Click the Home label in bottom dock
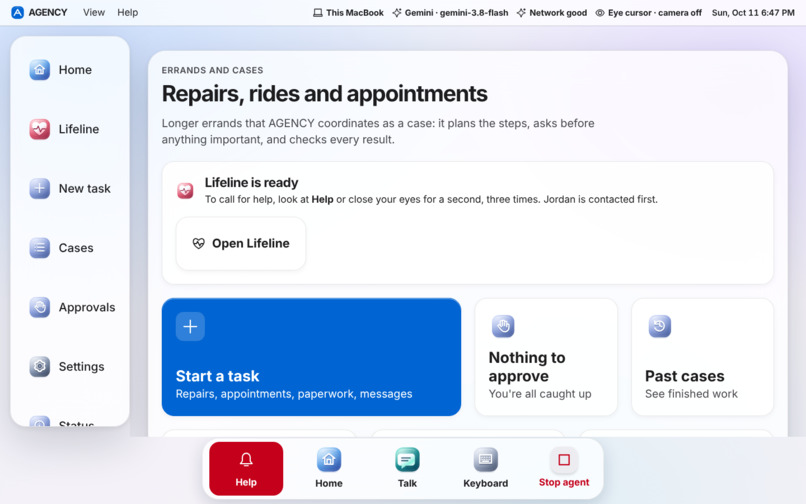 329,483
